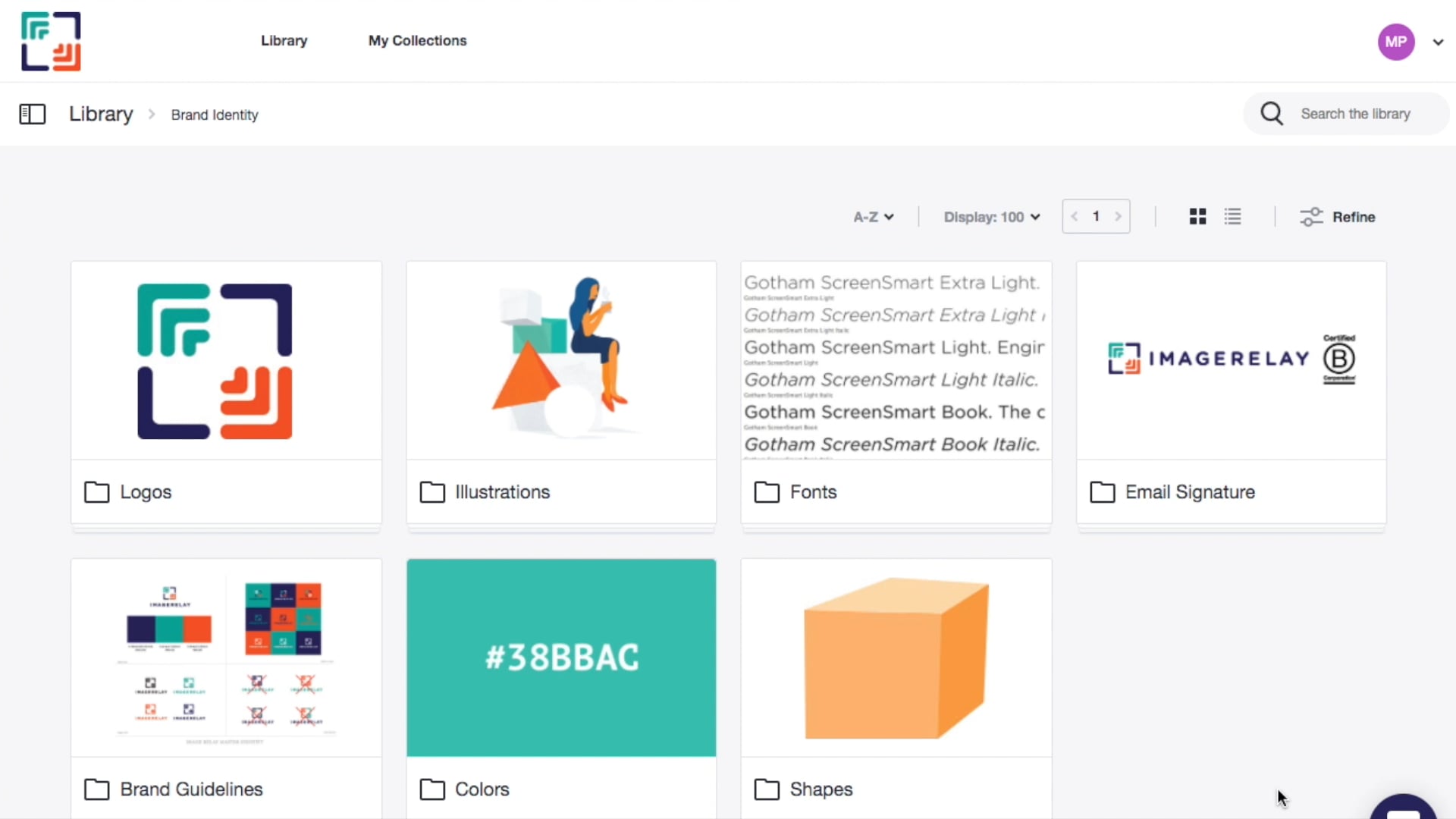Open the Library menu item
The image size is (1456, 819).
click(x=284, y=41)
